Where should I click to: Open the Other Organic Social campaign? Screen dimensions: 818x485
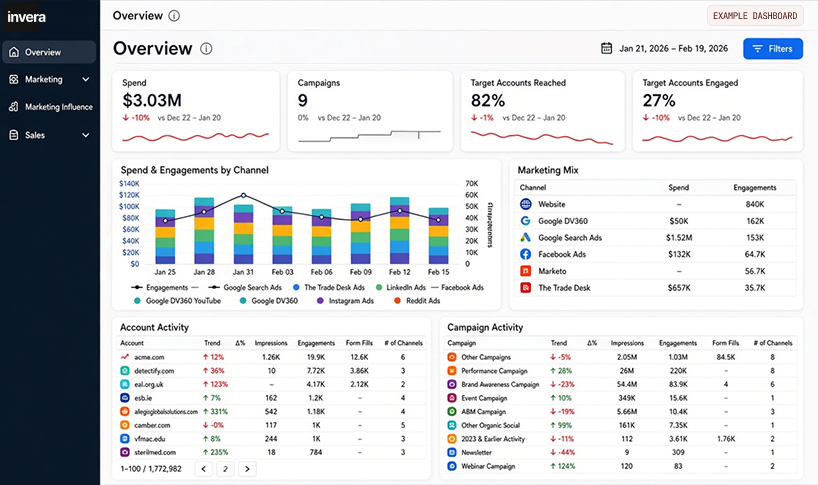click(490, 425)
